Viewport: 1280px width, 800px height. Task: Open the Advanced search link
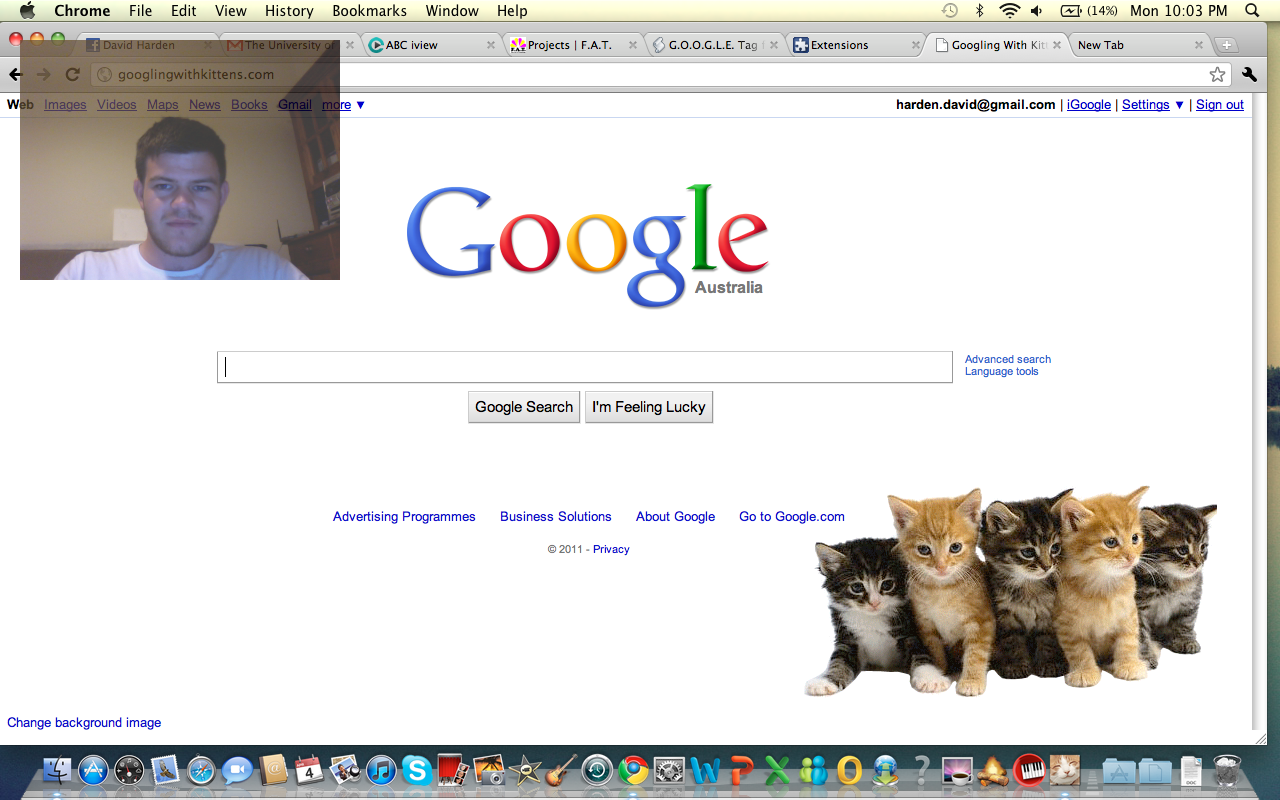coord(1008,359)
